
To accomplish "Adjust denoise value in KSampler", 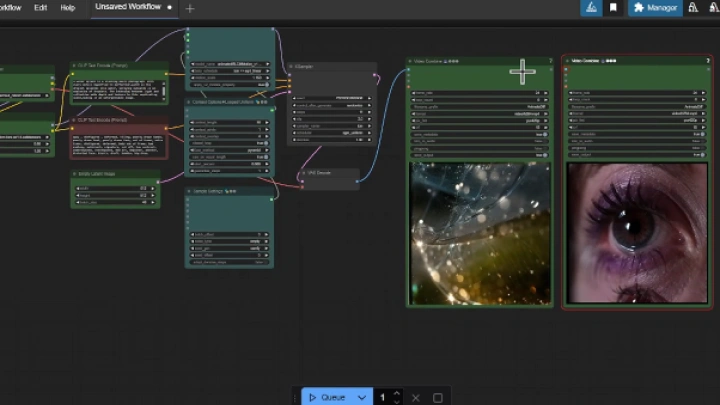I will (x=332, y=140).
